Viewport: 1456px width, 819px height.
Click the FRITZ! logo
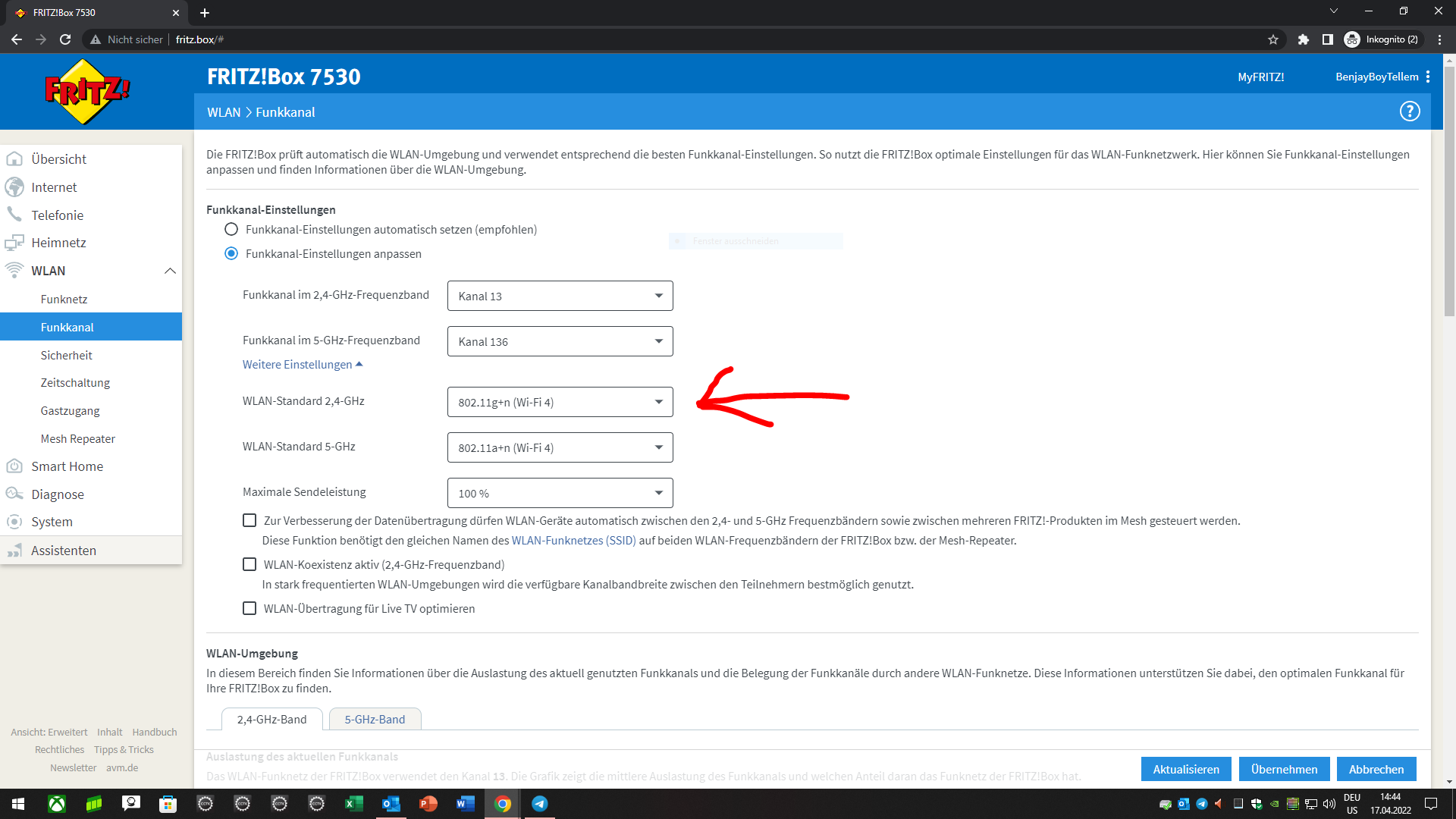coord(87,92)
